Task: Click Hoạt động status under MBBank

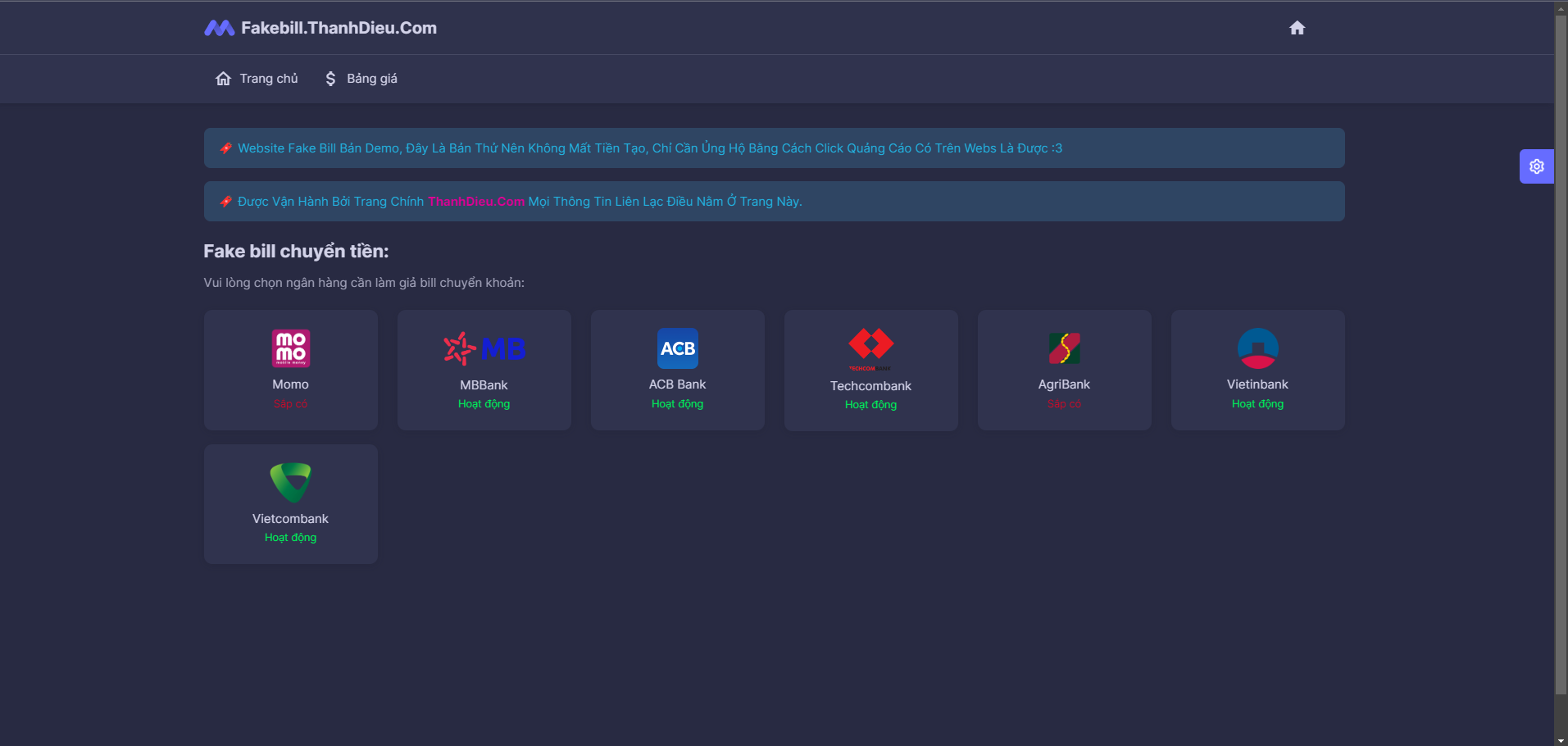Action: [x=484, y=404]
